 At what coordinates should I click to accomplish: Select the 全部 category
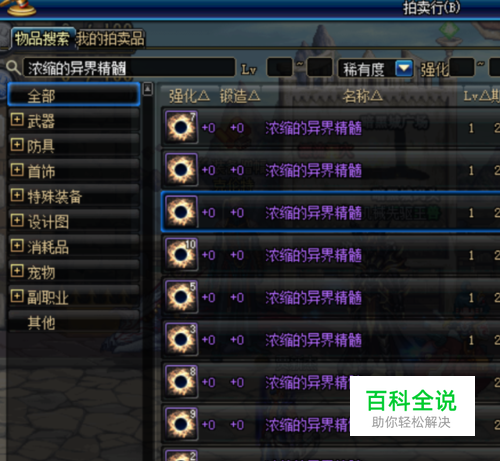[x=74, y=95]
